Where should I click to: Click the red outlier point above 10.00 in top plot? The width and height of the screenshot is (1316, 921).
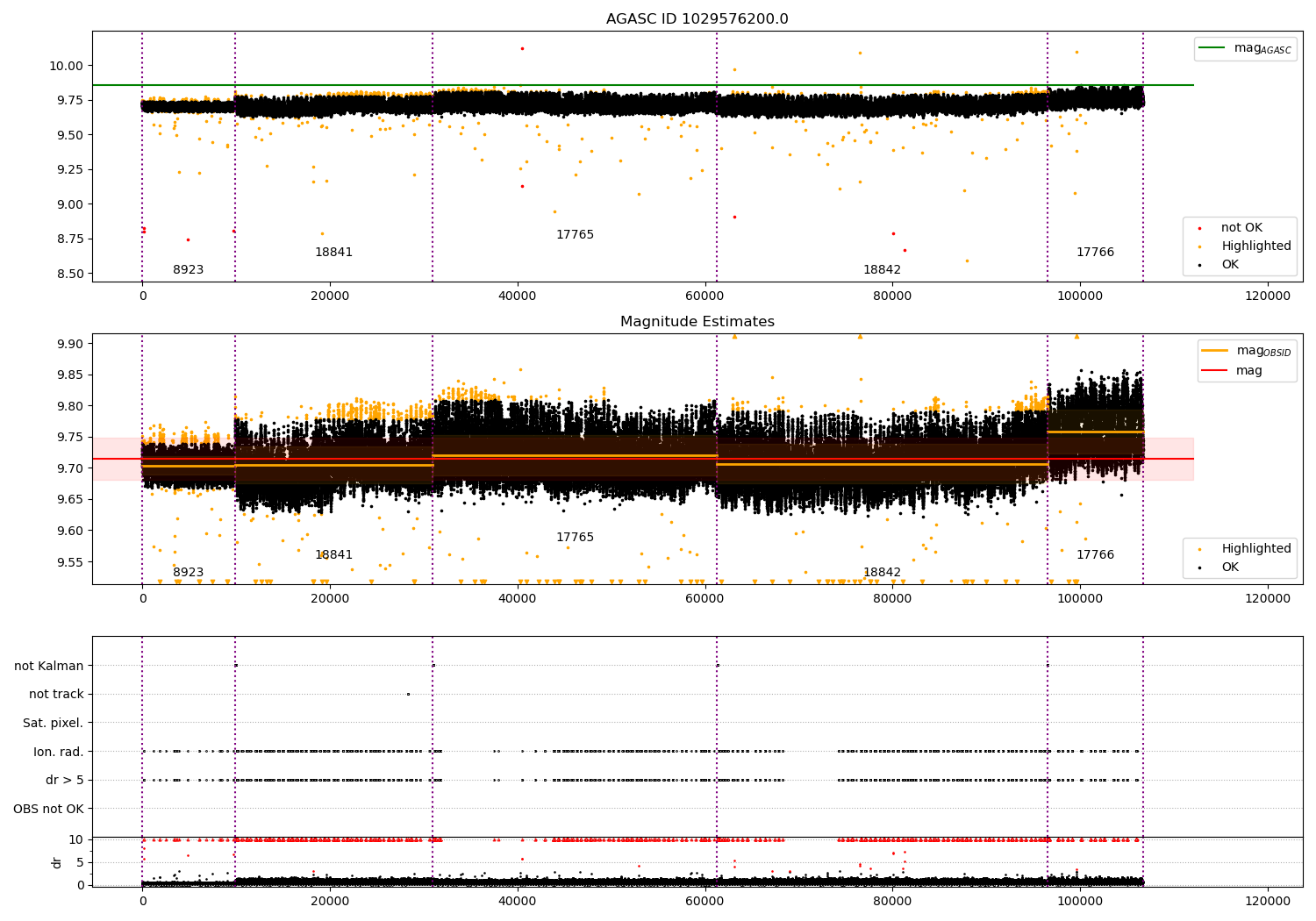[x=522, y=48]
